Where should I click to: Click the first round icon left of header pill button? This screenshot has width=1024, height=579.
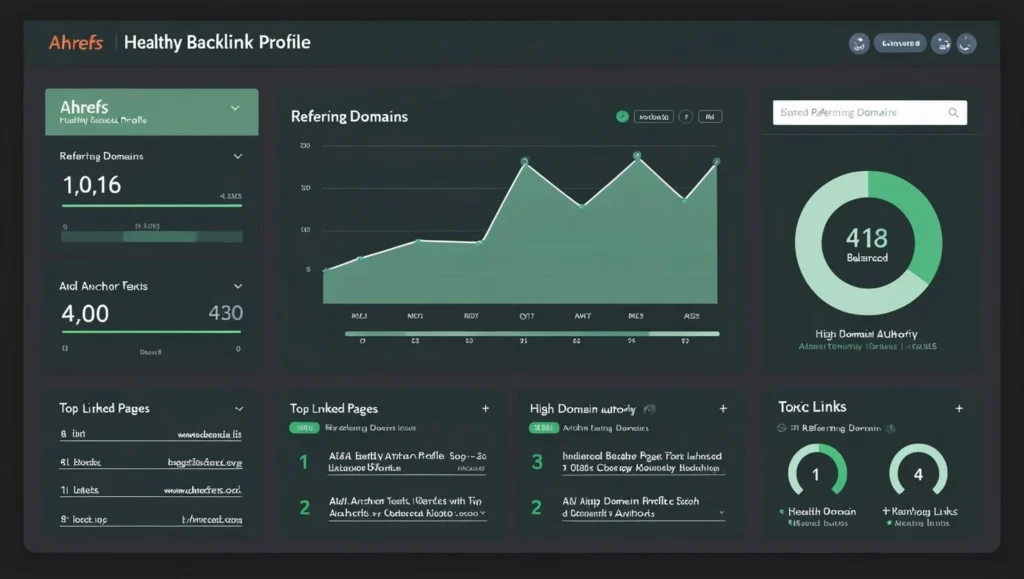point(859,44)
